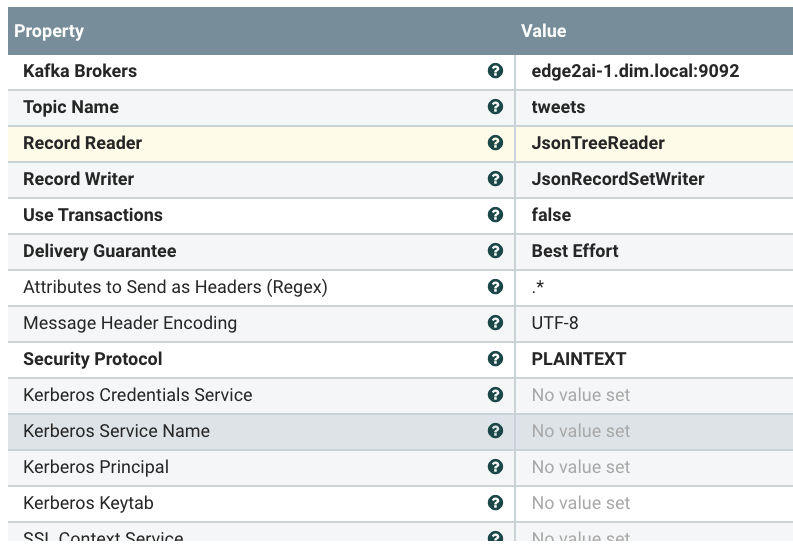The width and height of the screenshot is (793, 546).
Task: Edit the Kafka Brokers value edge2ai-1.dim.local:9092
Action: tap(635, 71)
